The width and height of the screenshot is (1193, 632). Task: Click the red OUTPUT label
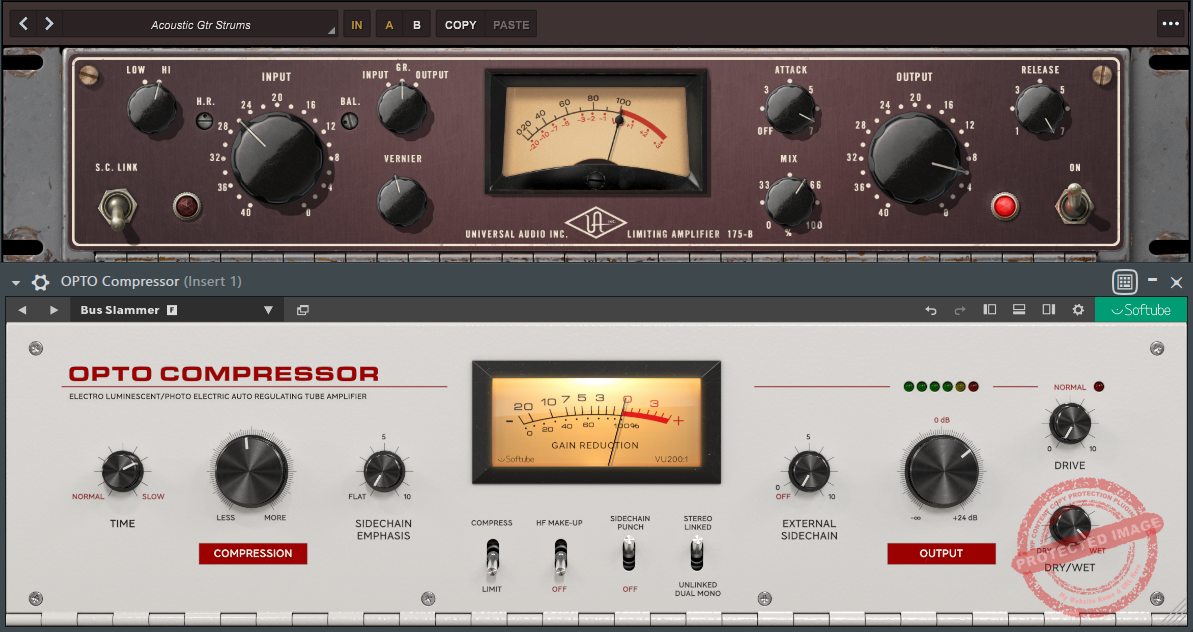click(x=941, y=554)
